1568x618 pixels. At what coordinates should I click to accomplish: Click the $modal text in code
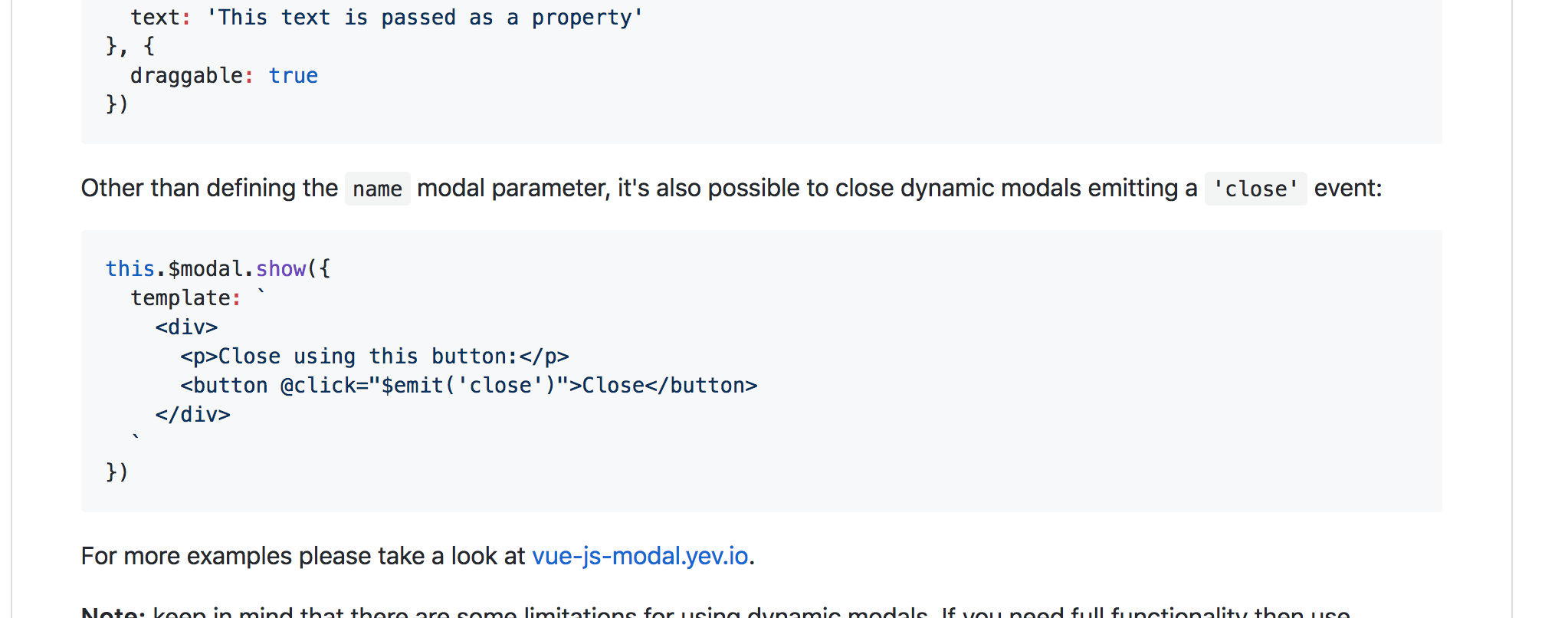pos(205,269)
